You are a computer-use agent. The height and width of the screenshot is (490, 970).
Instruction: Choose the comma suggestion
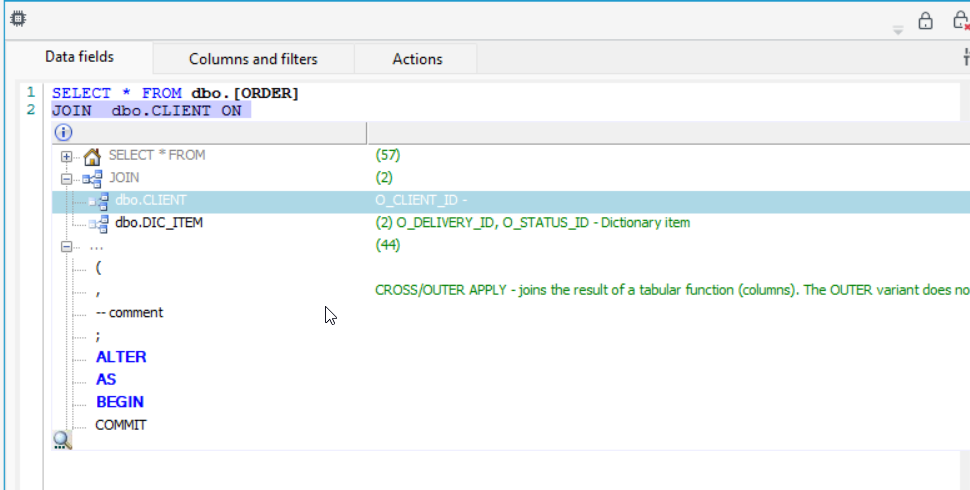[98, 292]
